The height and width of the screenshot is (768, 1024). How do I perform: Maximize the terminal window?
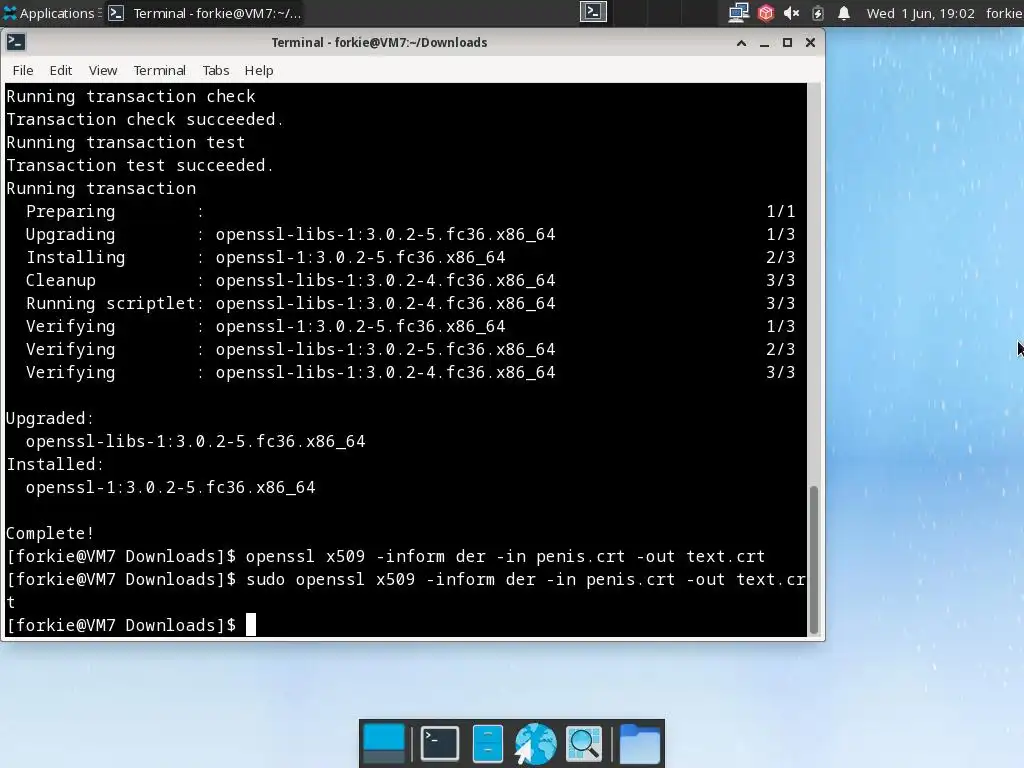(x=787, y=43)
